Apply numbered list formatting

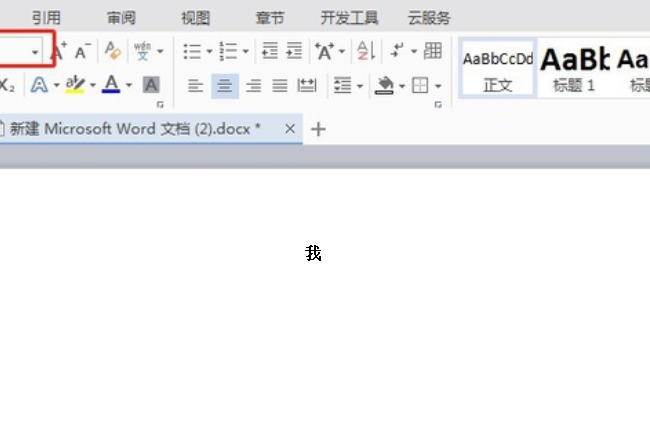tap(228, 51)
